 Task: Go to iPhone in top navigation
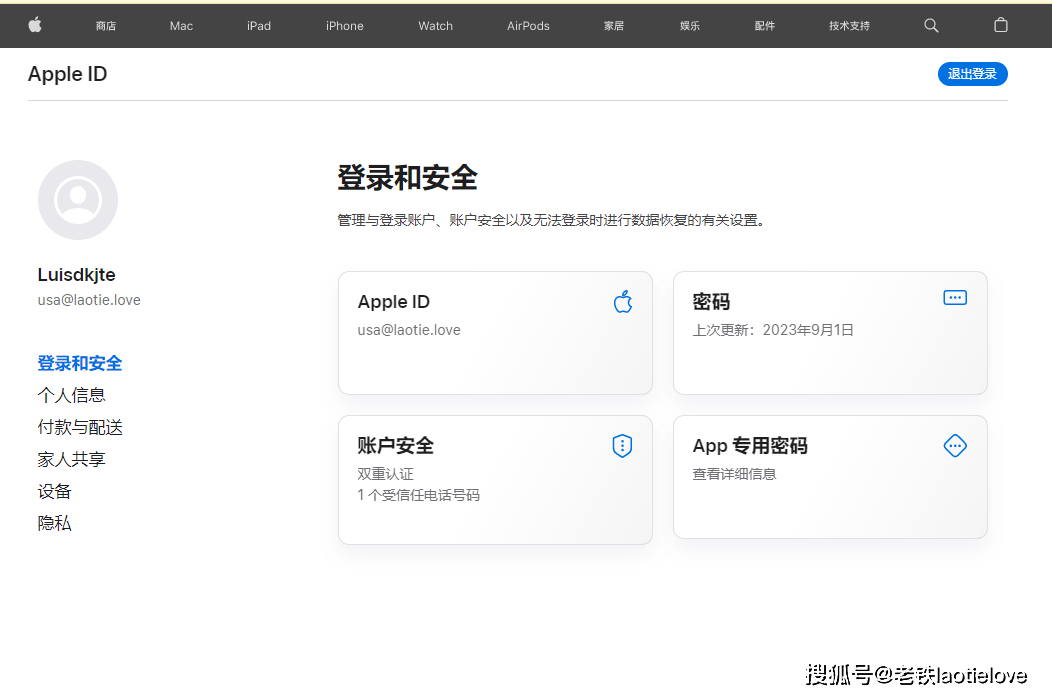tap(344, 26)
